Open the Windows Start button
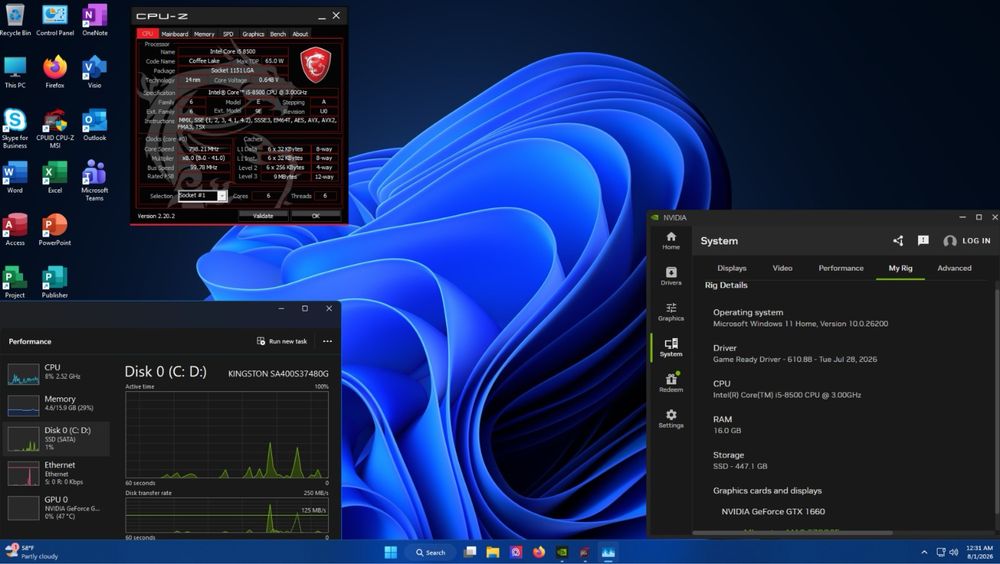 (391, 552)
